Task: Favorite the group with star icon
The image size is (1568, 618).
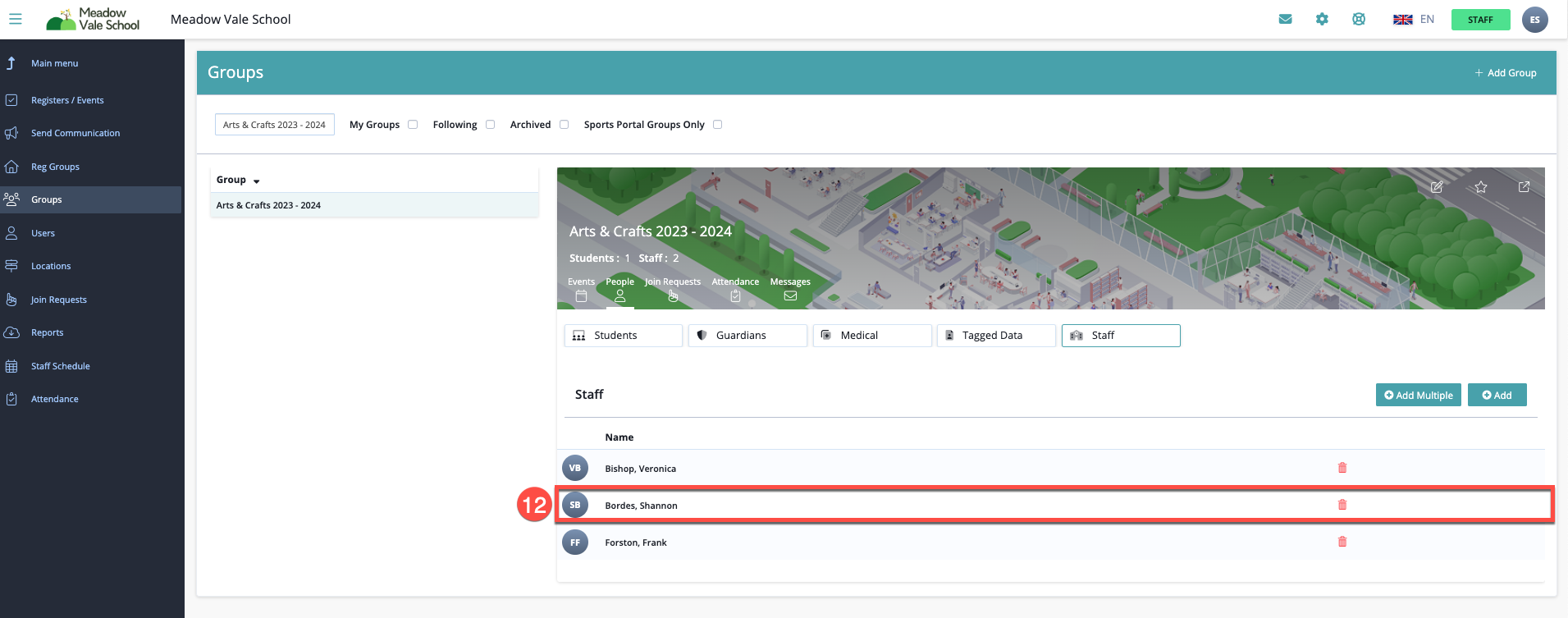Action: (1480, 187)
